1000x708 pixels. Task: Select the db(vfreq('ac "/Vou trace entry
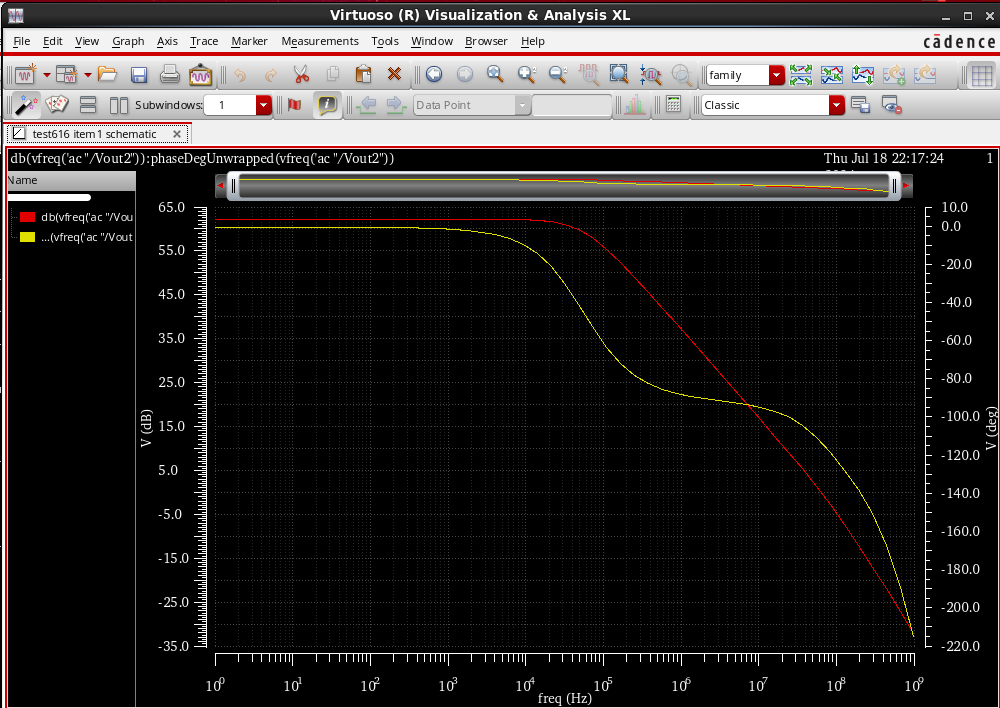tap(87, 217)
